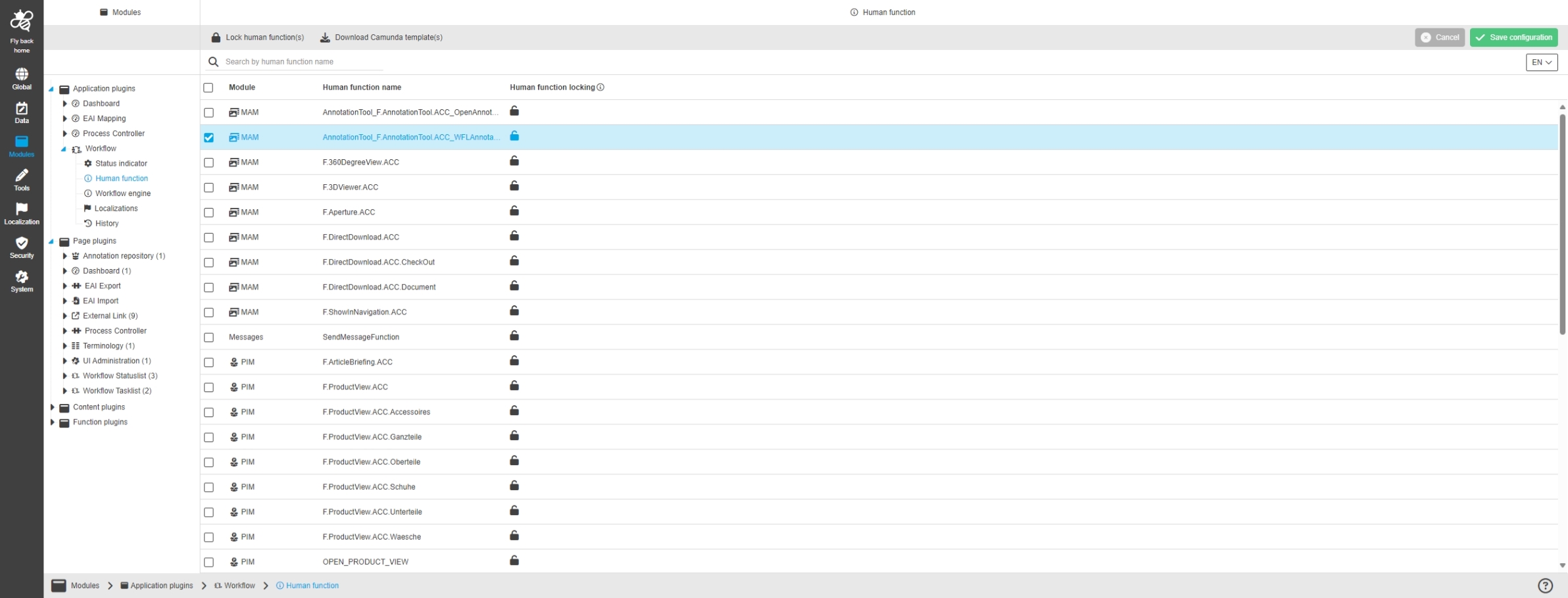Click the search magnifier icon

213,62
